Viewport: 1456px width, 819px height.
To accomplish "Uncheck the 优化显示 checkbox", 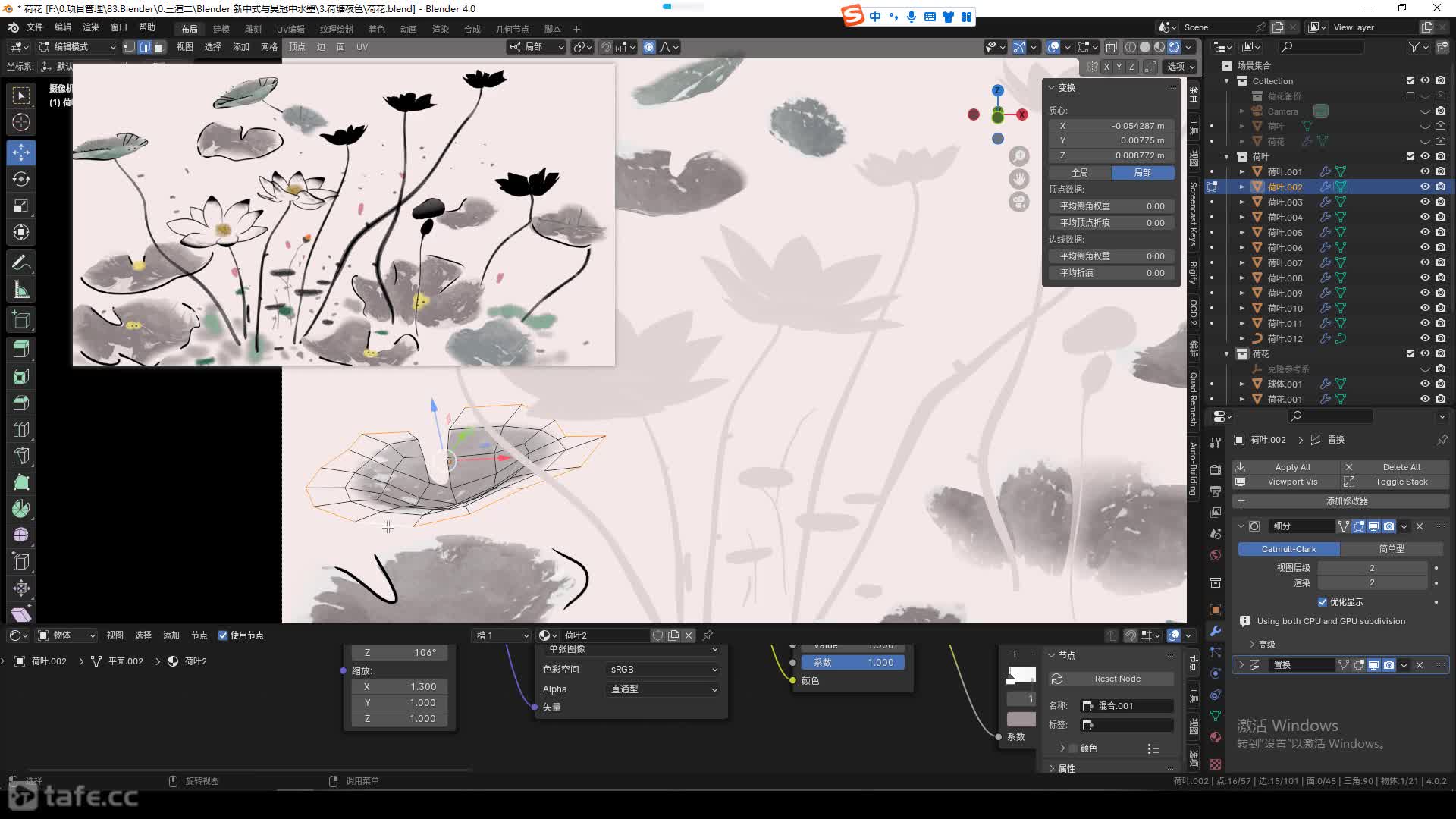I will click(1323, 602).
